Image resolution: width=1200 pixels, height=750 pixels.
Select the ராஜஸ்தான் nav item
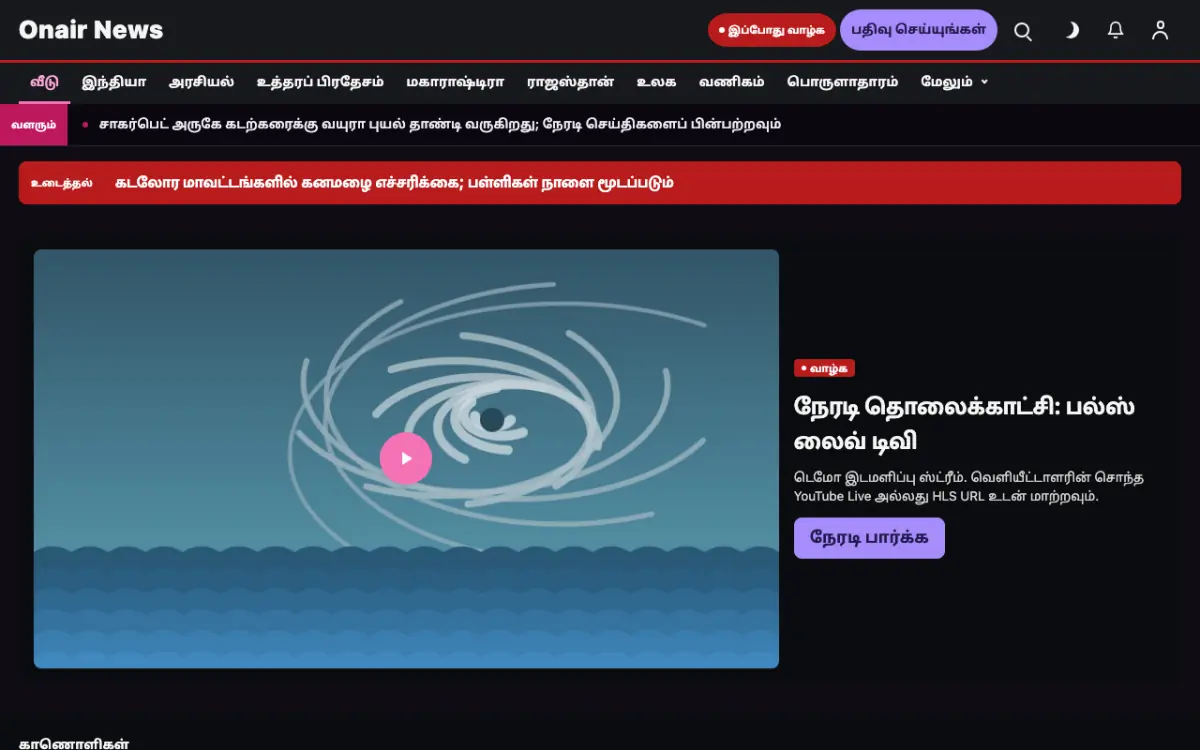coord(570,82)
